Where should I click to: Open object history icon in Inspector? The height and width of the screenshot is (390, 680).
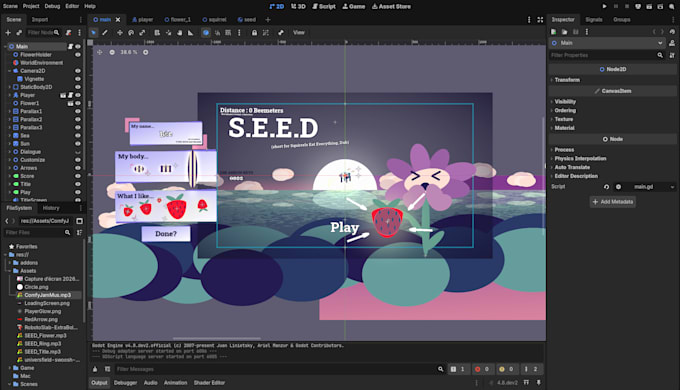tap(672, 32)
